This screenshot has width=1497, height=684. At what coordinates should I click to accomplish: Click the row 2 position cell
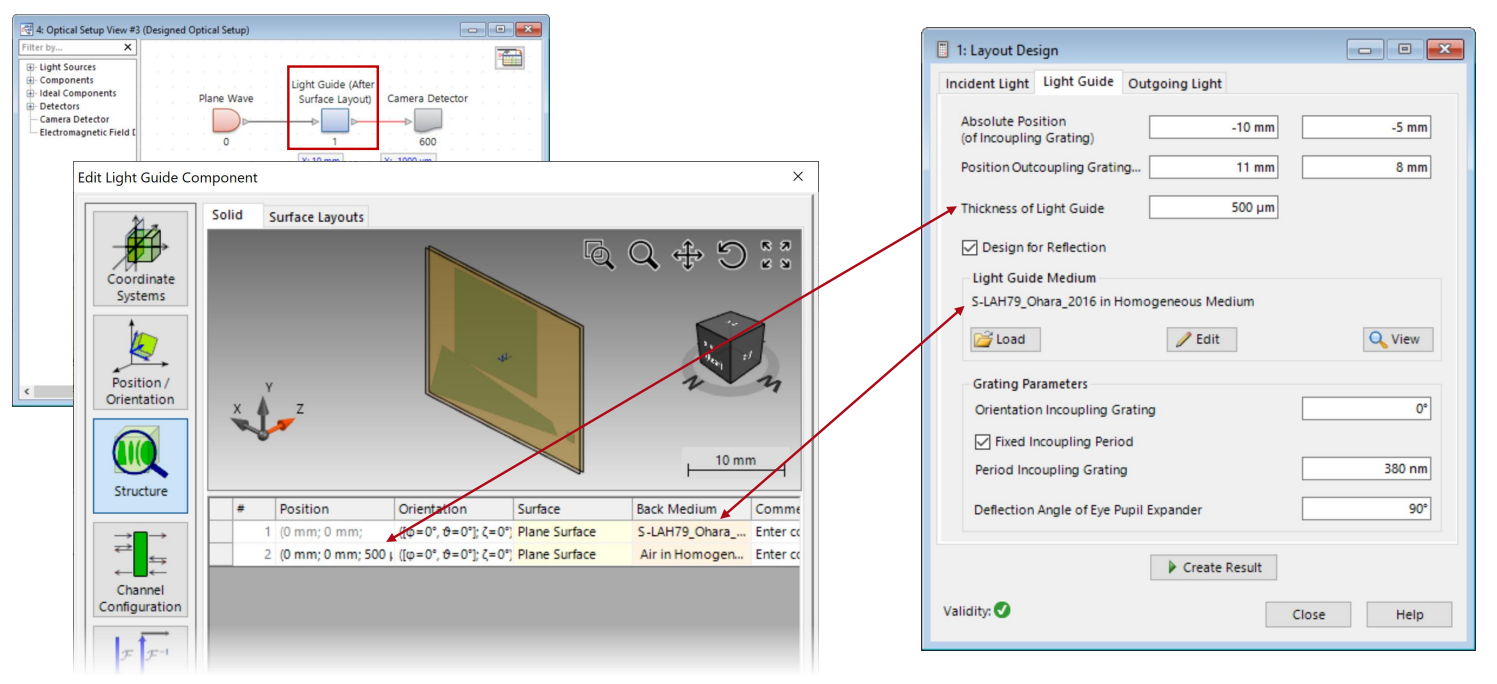click(335, 554)
